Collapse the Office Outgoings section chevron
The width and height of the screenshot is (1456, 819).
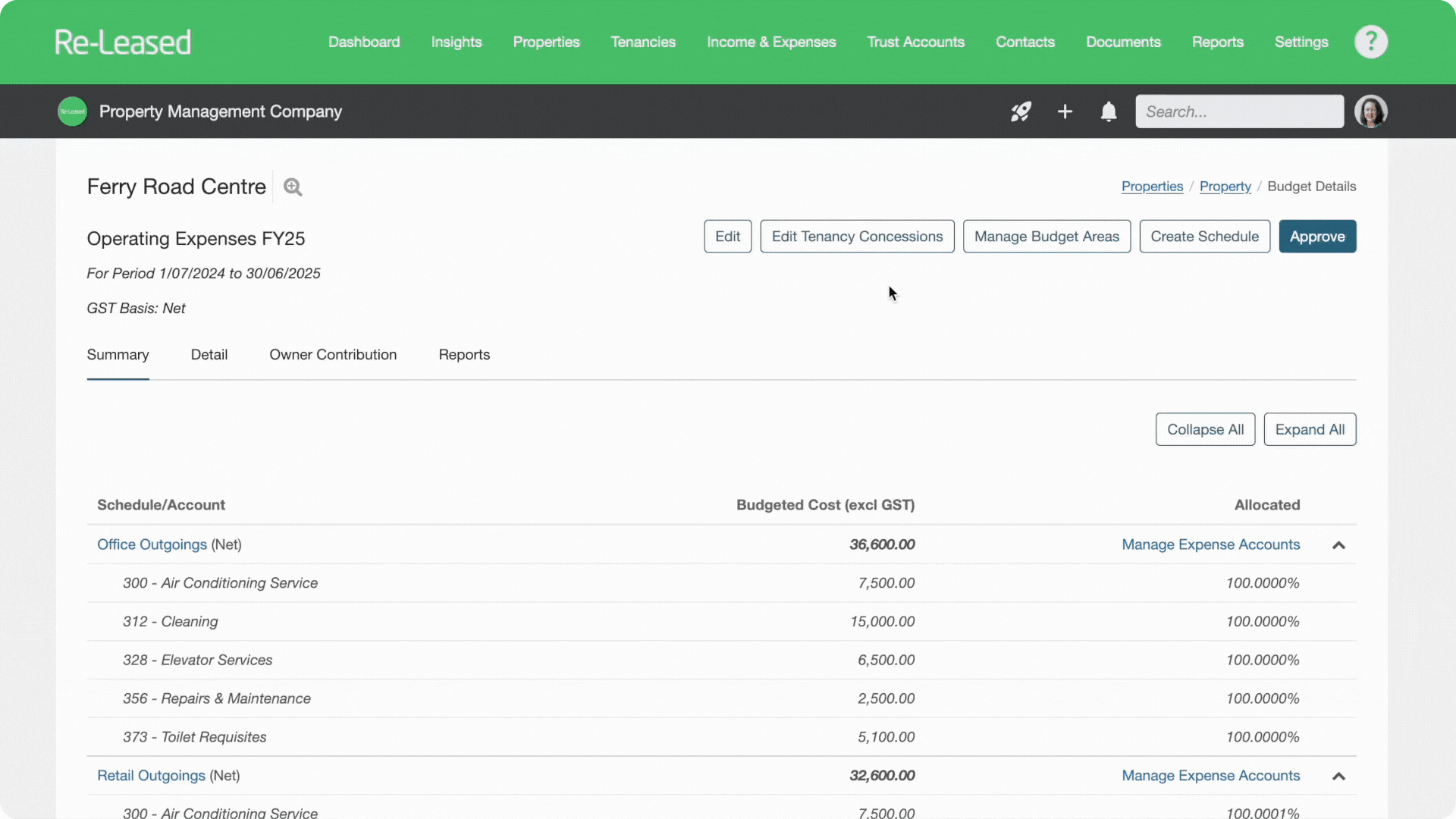click(x=1338, y=545)
